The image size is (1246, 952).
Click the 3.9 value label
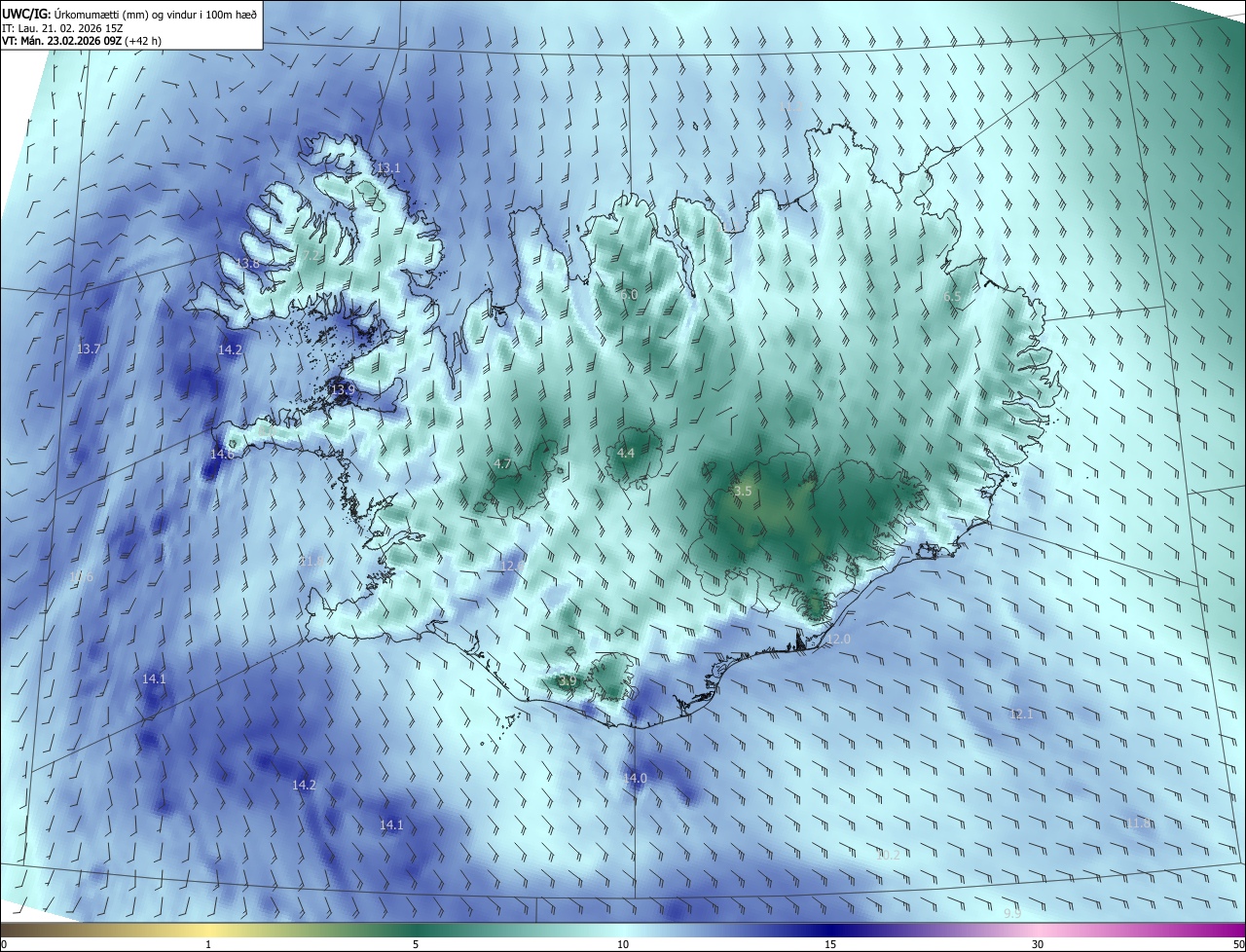(568, 680)
